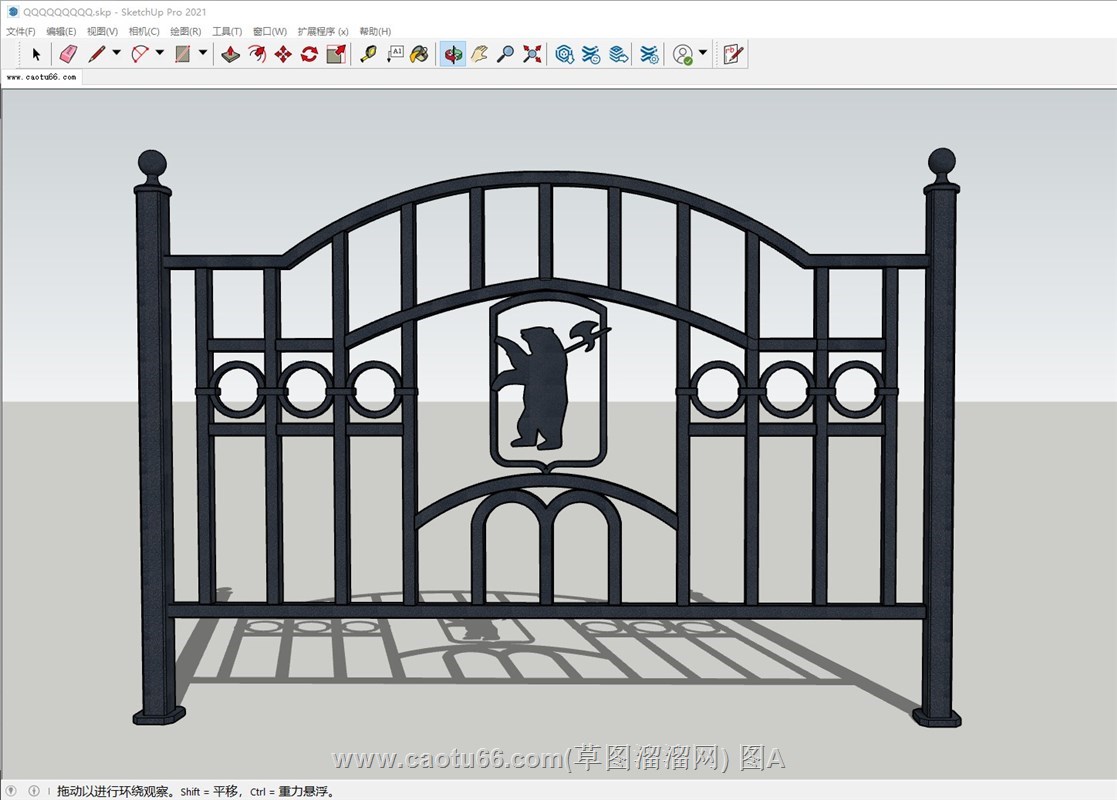
Task: Select the Paint Bucket tool
Action: click(420, 54)
